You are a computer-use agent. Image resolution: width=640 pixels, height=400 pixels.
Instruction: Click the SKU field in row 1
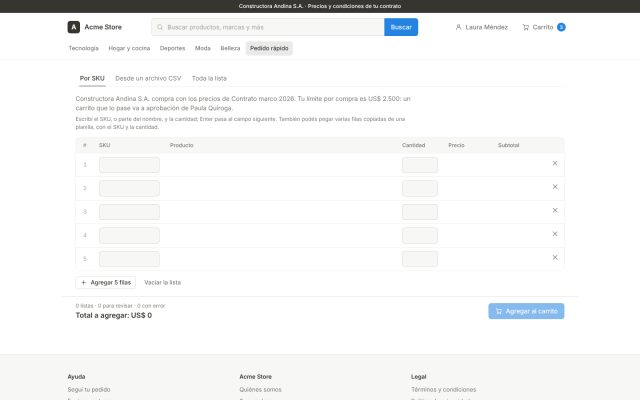129,165
